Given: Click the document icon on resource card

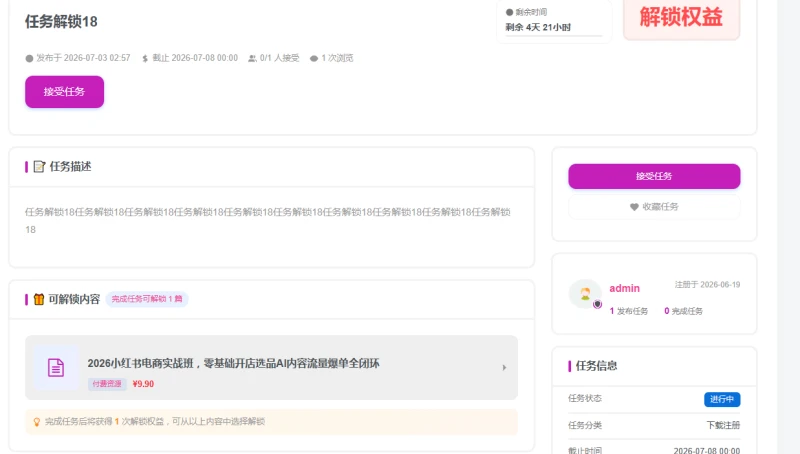Looking at the screenshot, I should (x=56, y=367).
